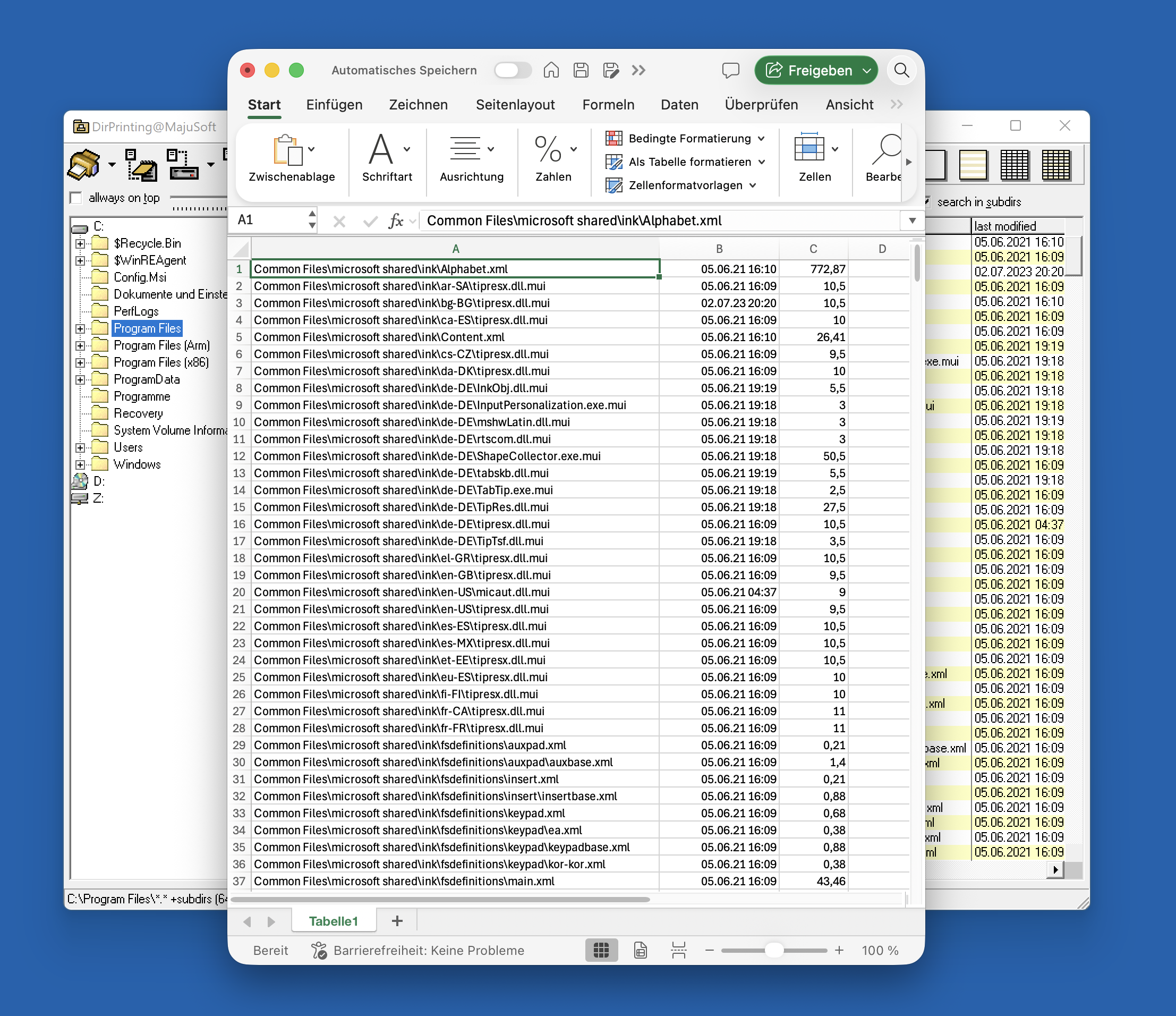1176x1016 pixels.
Task: Click the 100 % zoom level
Action: pyautogui.click(x=880, y=950)
